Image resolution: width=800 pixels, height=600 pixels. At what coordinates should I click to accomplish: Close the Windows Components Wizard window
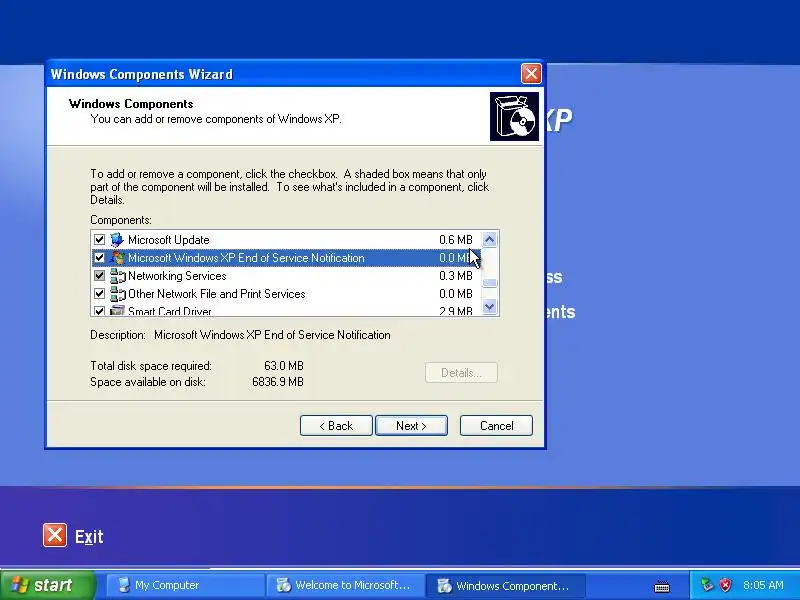[x=531, y=74]
